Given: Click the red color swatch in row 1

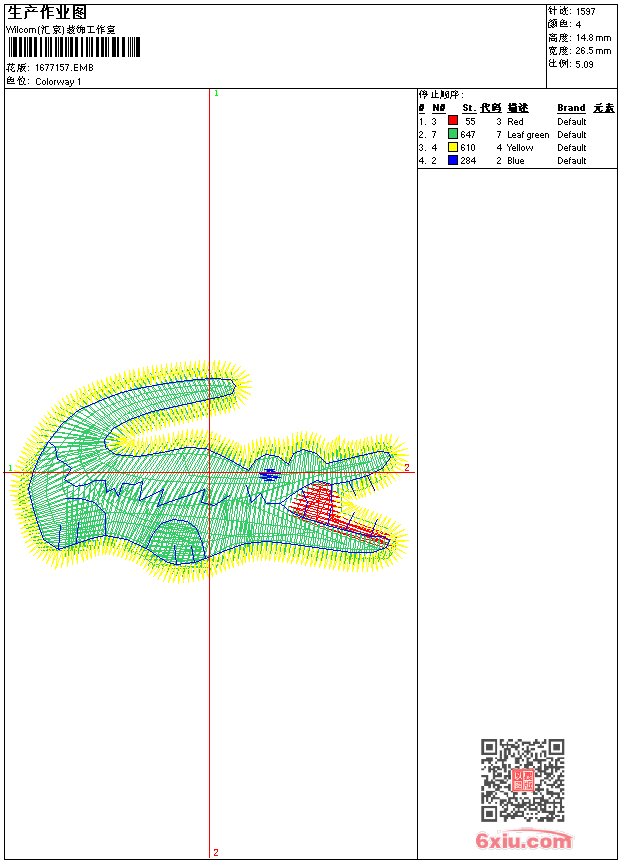Looking at the screenshot, I should point(453,120).
